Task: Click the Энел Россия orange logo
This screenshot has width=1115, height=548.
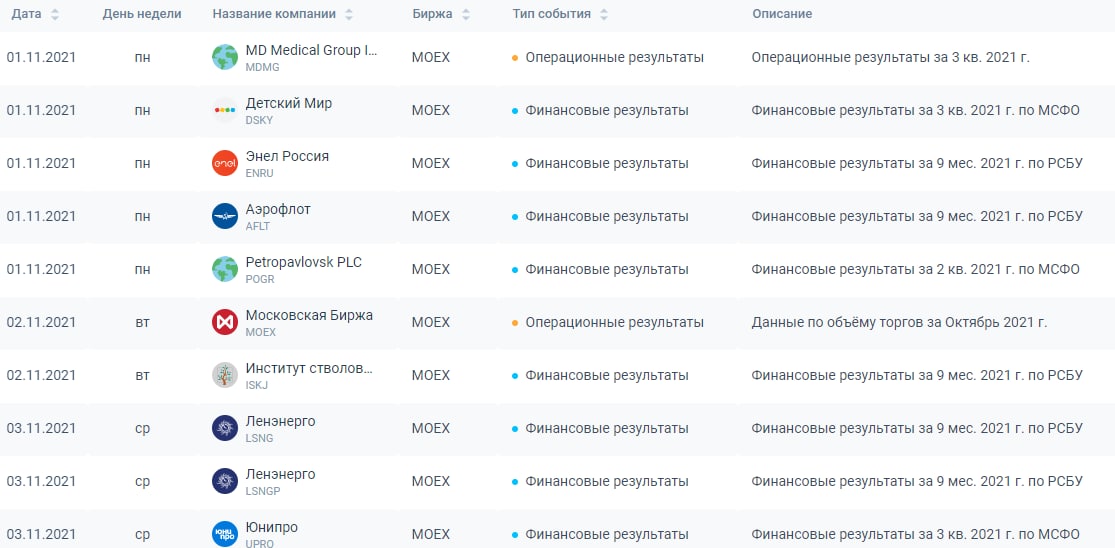Action: click(225, 163)
